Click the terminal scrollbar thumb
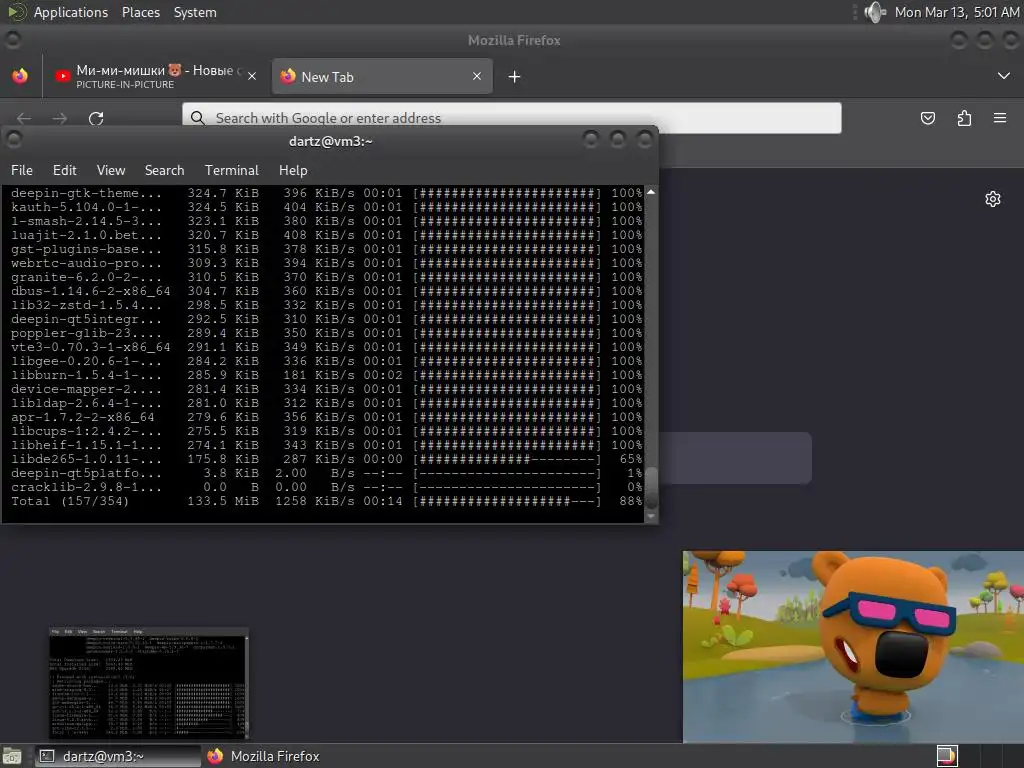Viewport: 1024px width, 768px height. [x=651, y=487]
